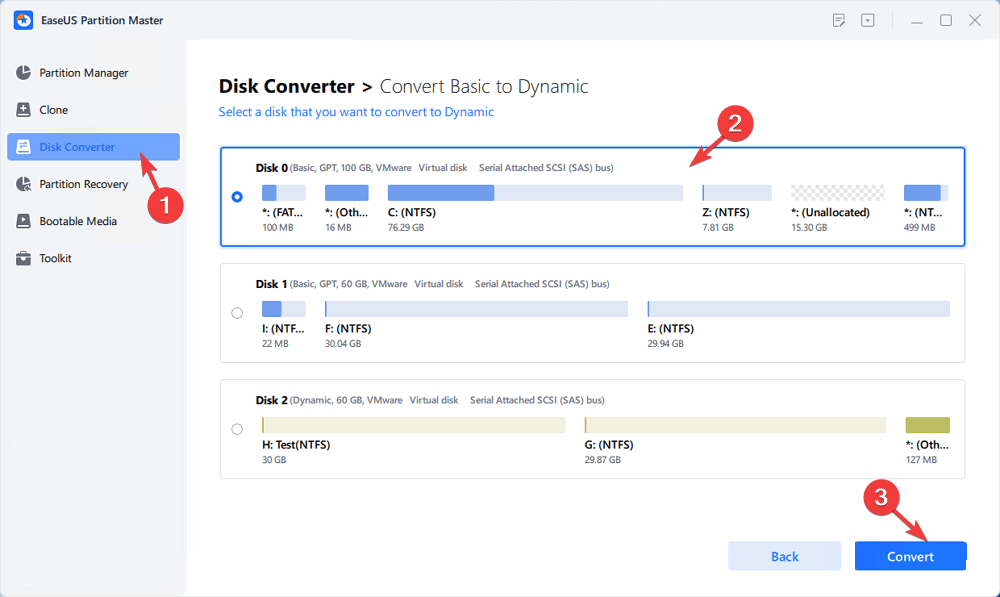Click the Partition Recovery sidebar icon
This screenshot has width=1000, height=597.
pyautogui.click(x=24, y=184)
